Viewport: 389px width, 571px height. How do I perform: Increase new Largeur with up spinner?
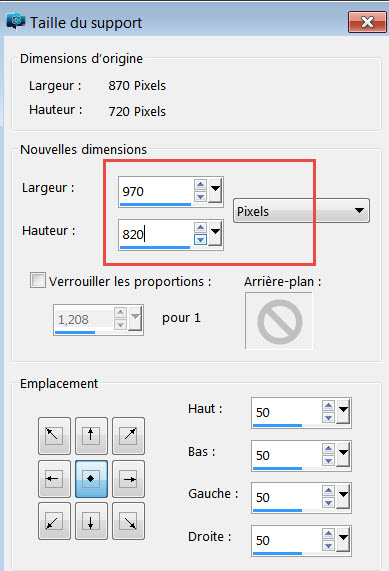pos(200,185)
